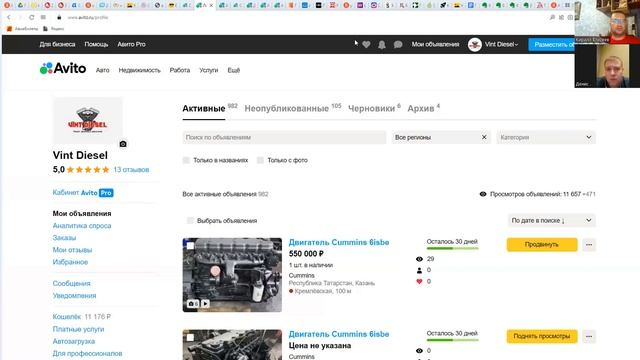Open Работа category
640x360 pixels.
[x=180, y=70]
